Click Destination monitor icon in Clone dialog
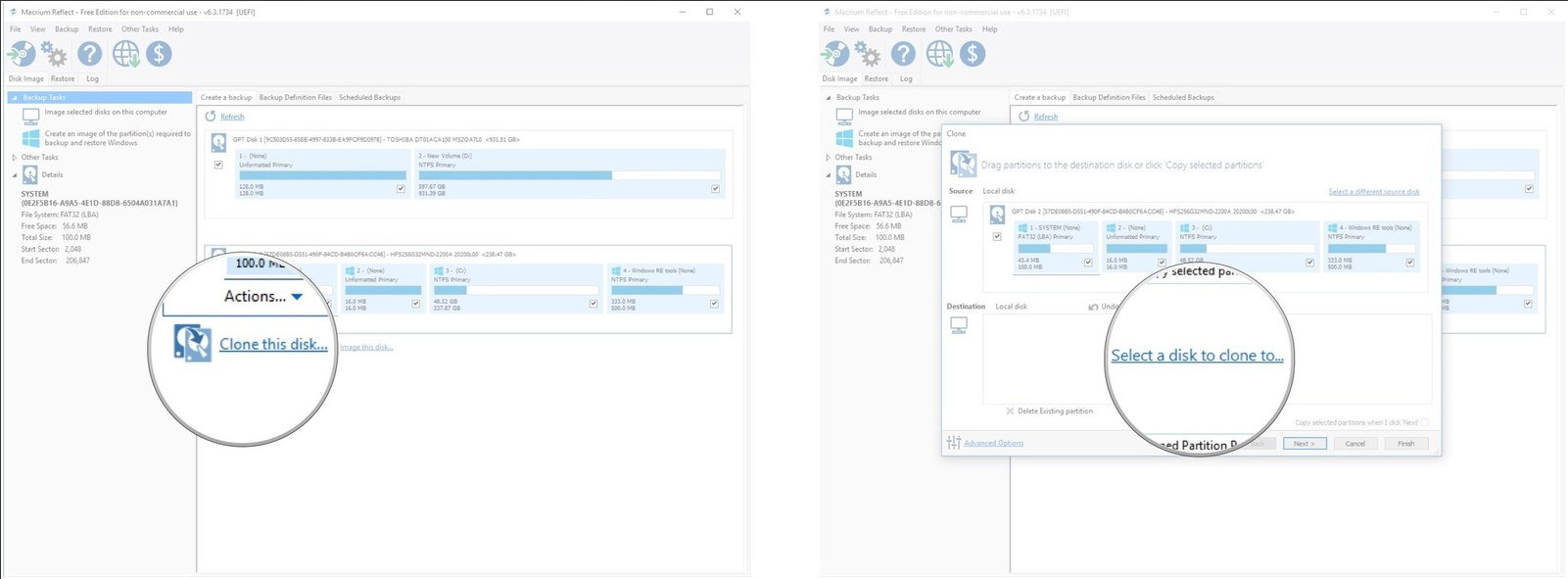This screenshot has width=1568, height=579. 959,325
